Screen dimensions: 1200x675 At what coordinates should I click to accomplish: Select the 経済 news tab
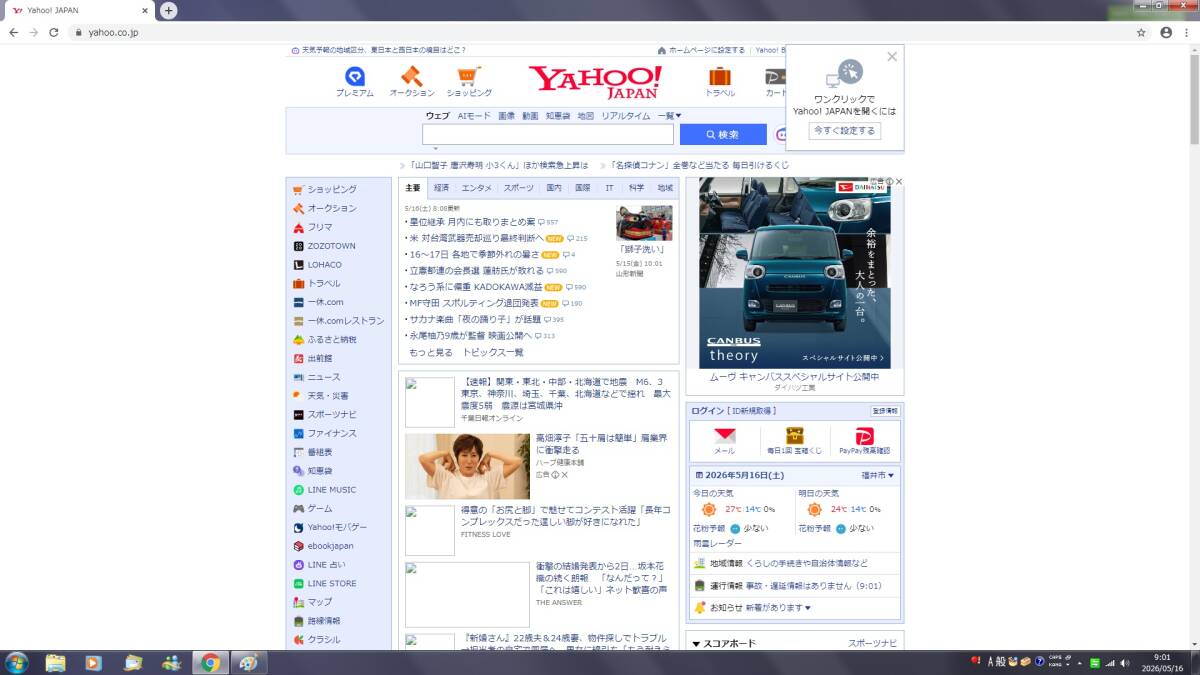(x=441, y=188)
